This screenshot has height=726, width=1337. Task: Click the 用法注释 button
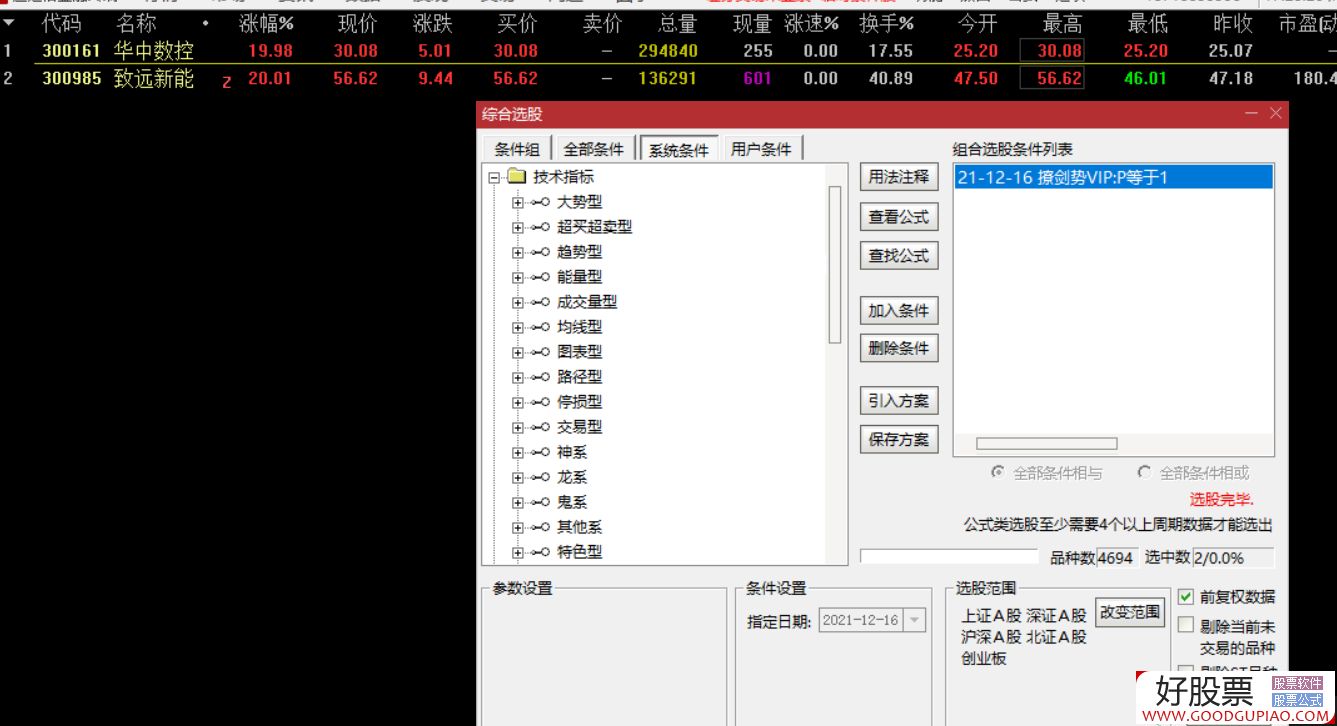tap(899, 177)
